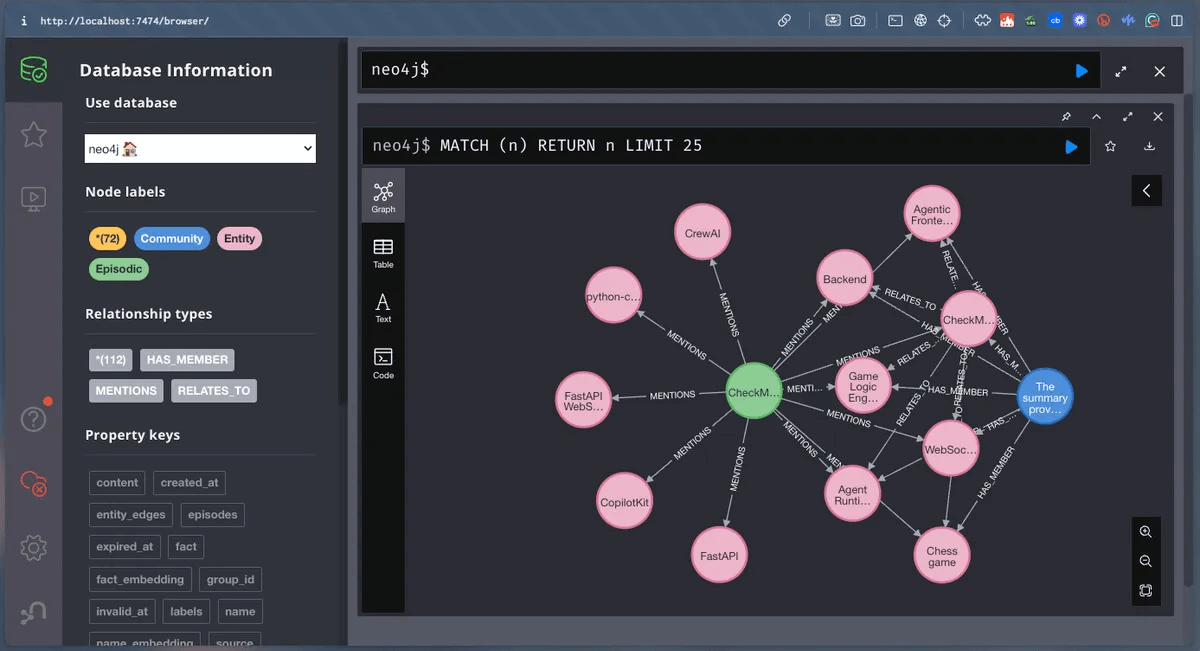Switch to the Graph visualization icon
This screenshot has width=1200, height=651.
[383, 194]
